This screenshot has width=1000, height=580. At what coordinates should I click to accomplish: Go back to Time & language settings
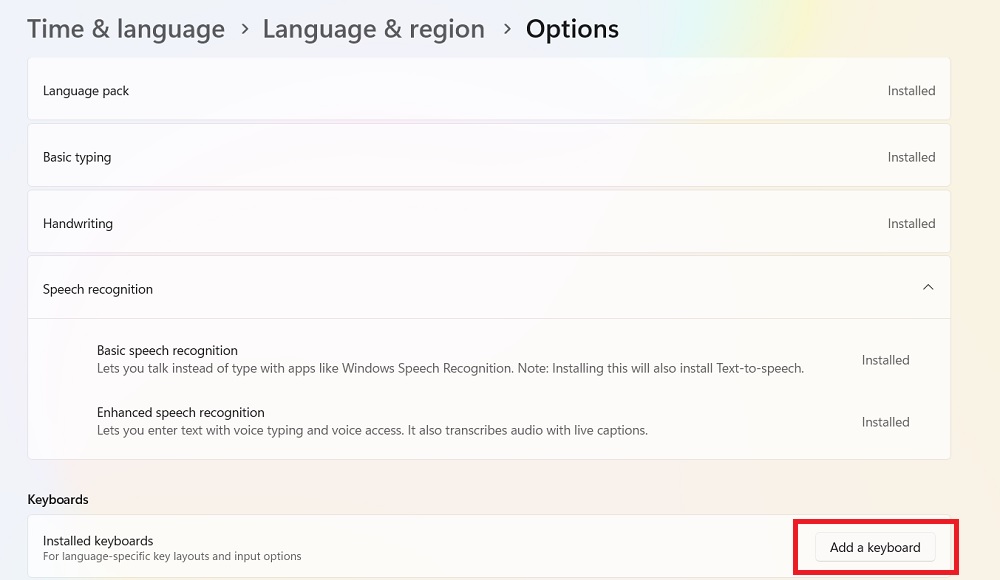[x=126, y=29]
